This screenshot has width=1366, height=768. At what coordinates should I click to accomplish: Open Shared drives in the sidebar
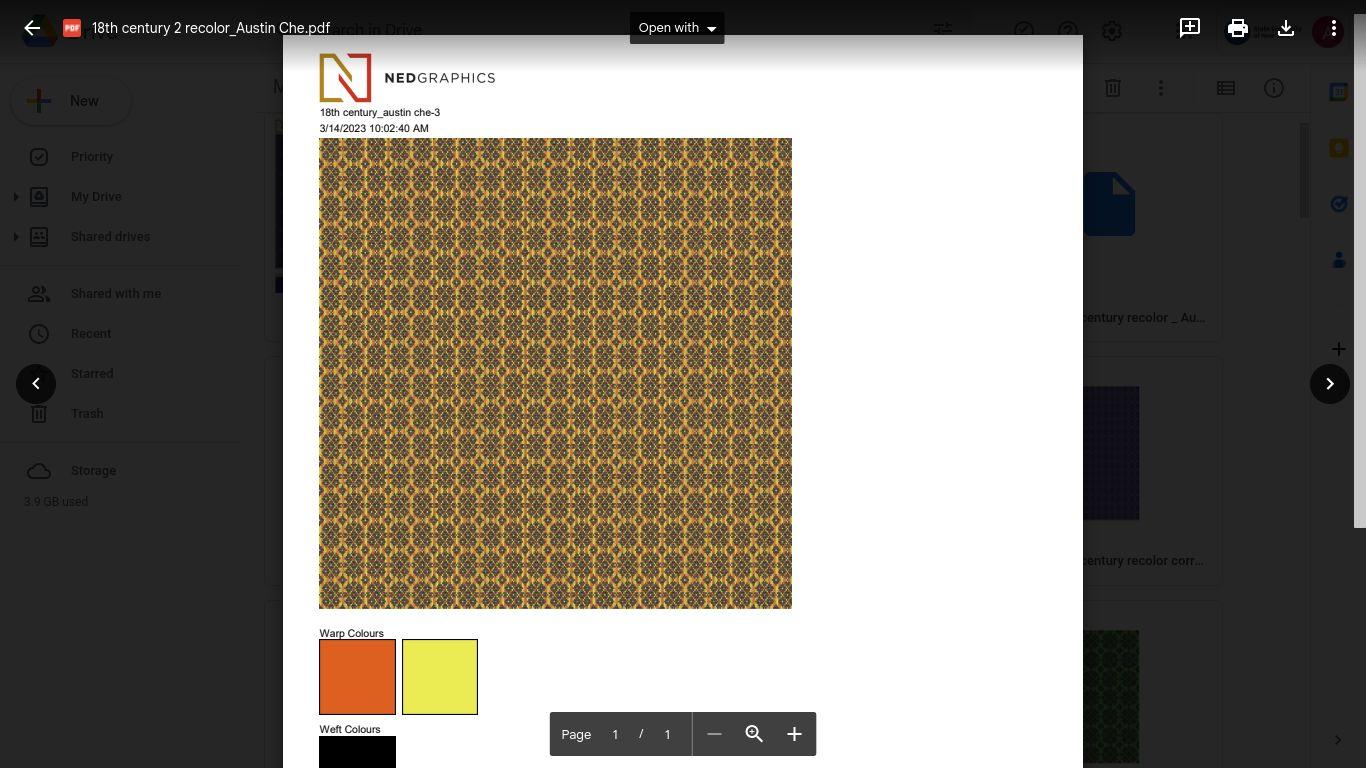(110, 237)
